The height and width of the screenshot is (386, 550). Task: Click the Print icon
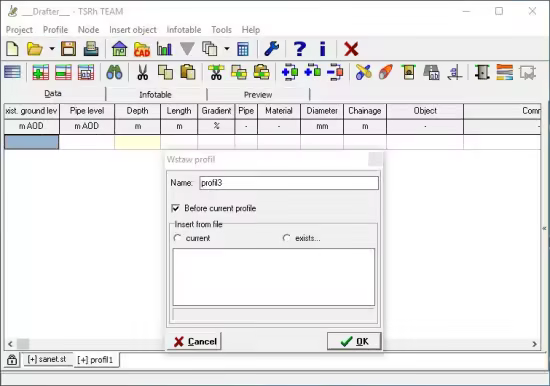pos(91,49)
